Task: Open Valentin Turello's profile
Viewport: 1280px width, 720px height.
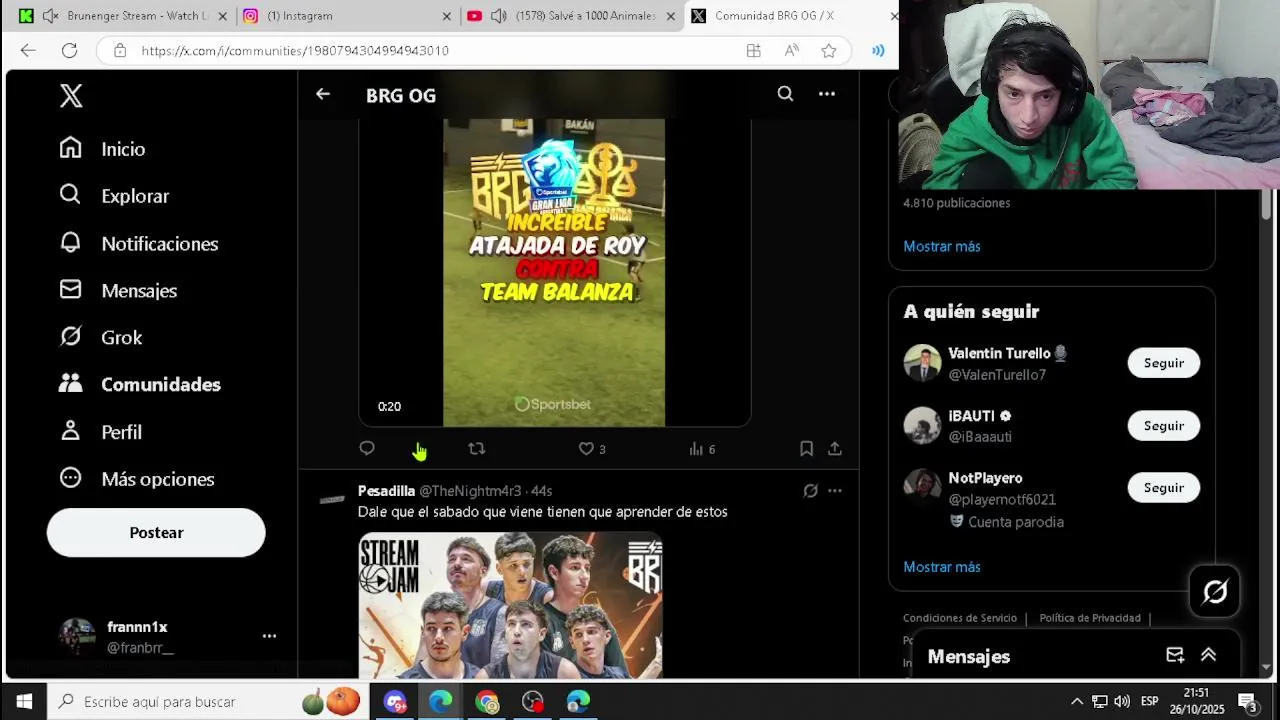Action: click(999, 353)
